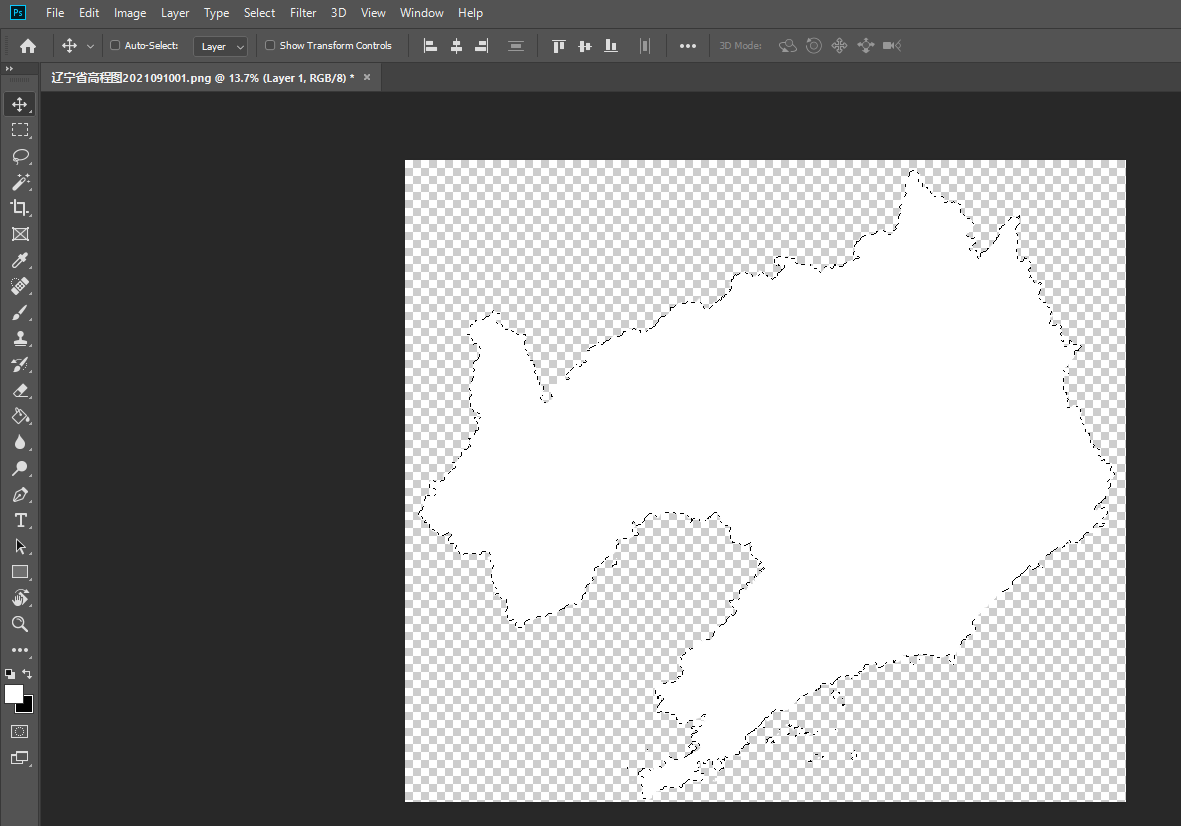The width and height of the screenshot is (1181, 826).
Task: Click the 3D Orbit camera icon
Action: (788, 46)
